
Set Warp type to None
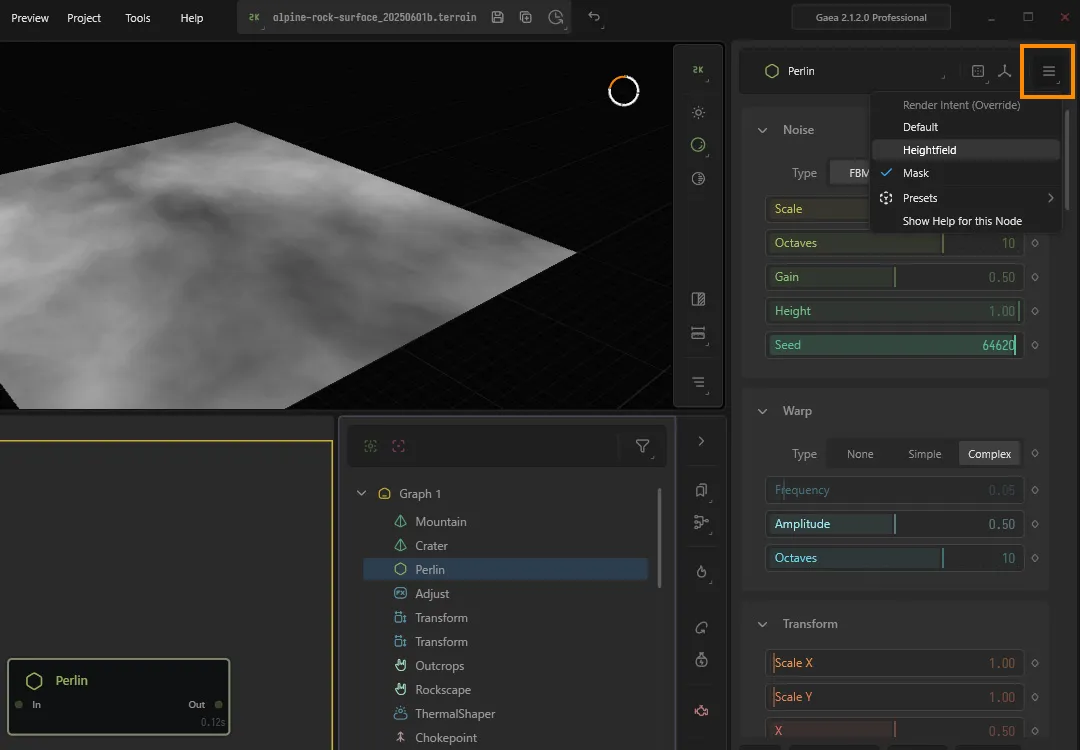click(860, 454)
